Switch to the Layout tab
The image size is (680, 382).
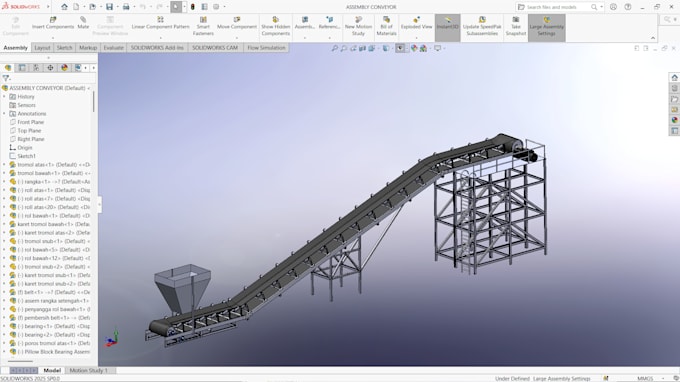pos(42,48)
